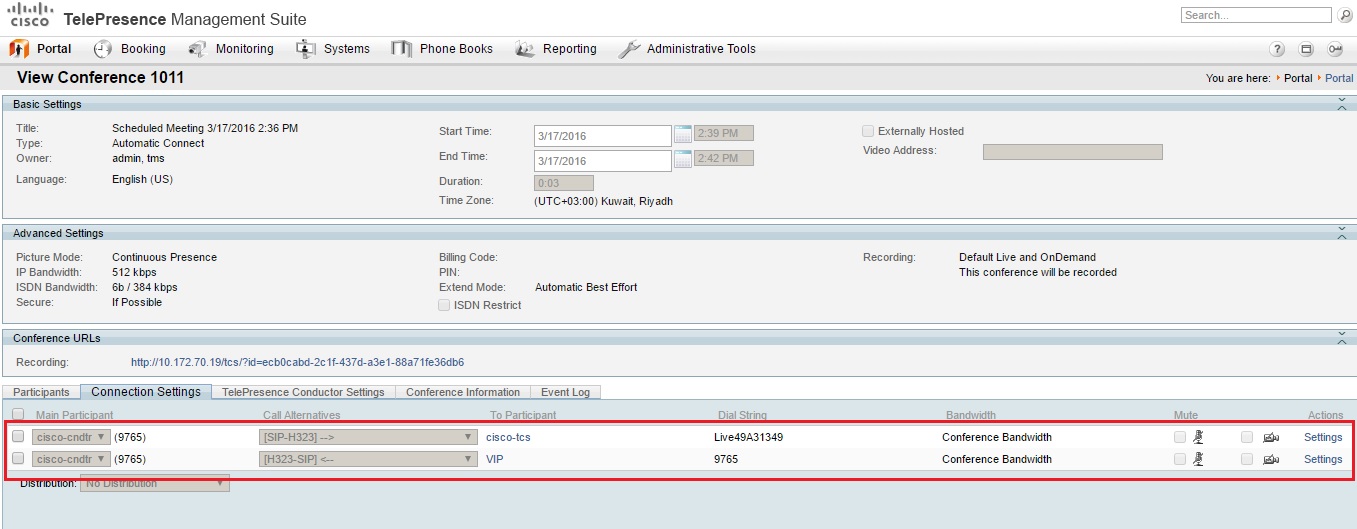This screenshot has width=1357, height=529.
Task: Toggle the select-all checkbox in table header
Action: [18, 414]
